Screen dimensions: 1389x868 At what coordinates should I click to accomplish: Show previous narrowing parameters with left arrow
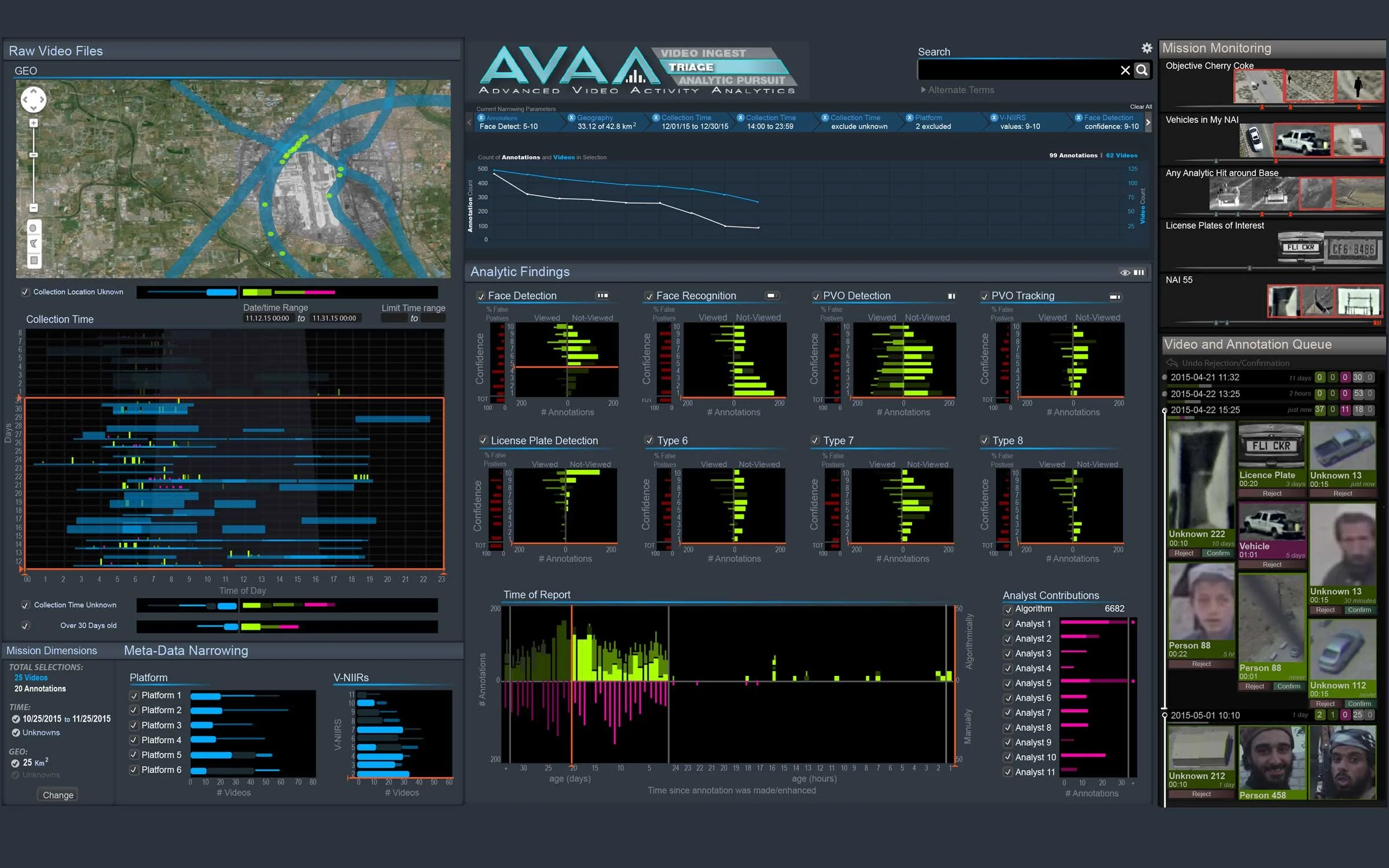469,122
